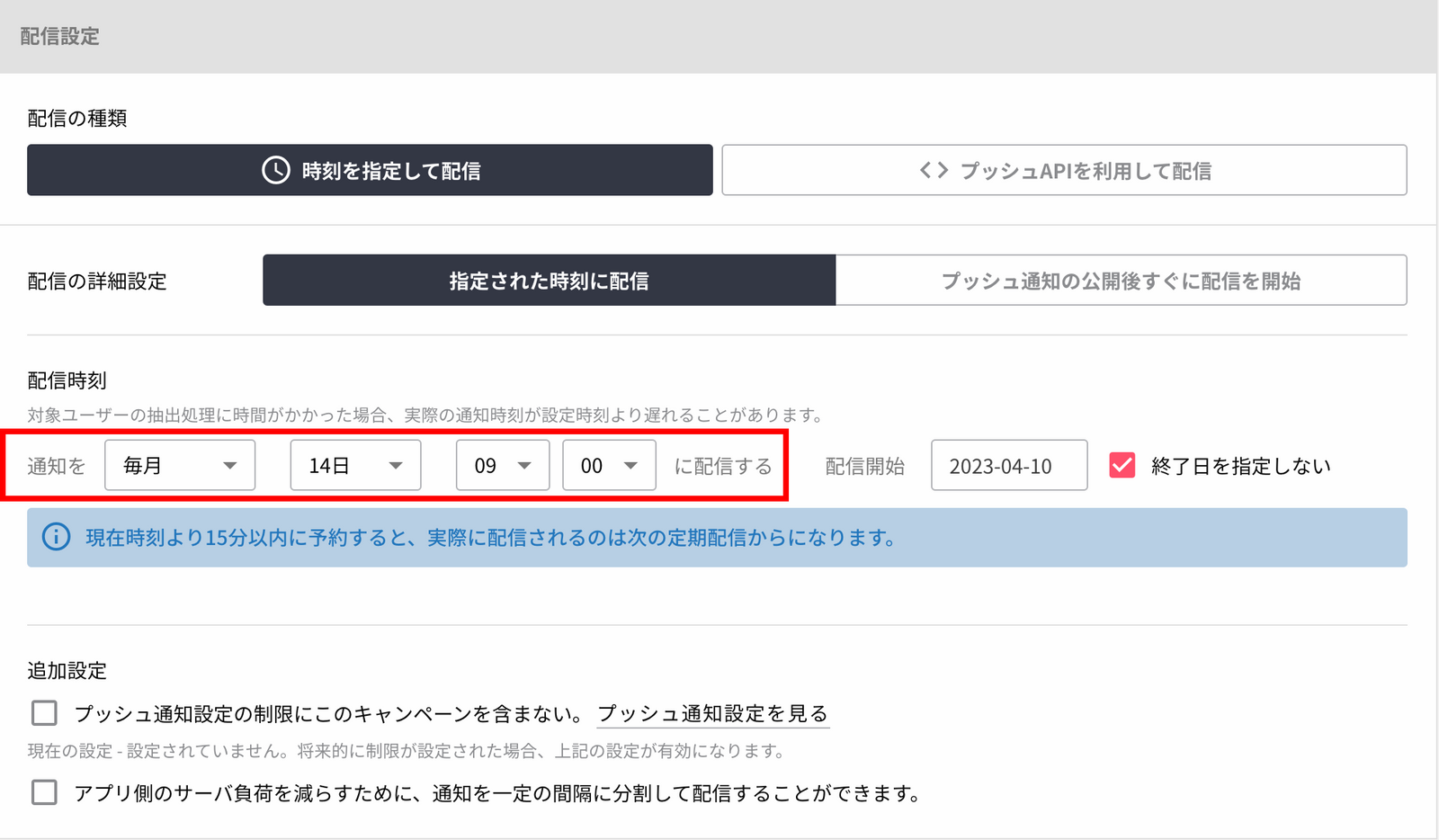
Task: Click the 追加設定 section label
Action: 67,671
